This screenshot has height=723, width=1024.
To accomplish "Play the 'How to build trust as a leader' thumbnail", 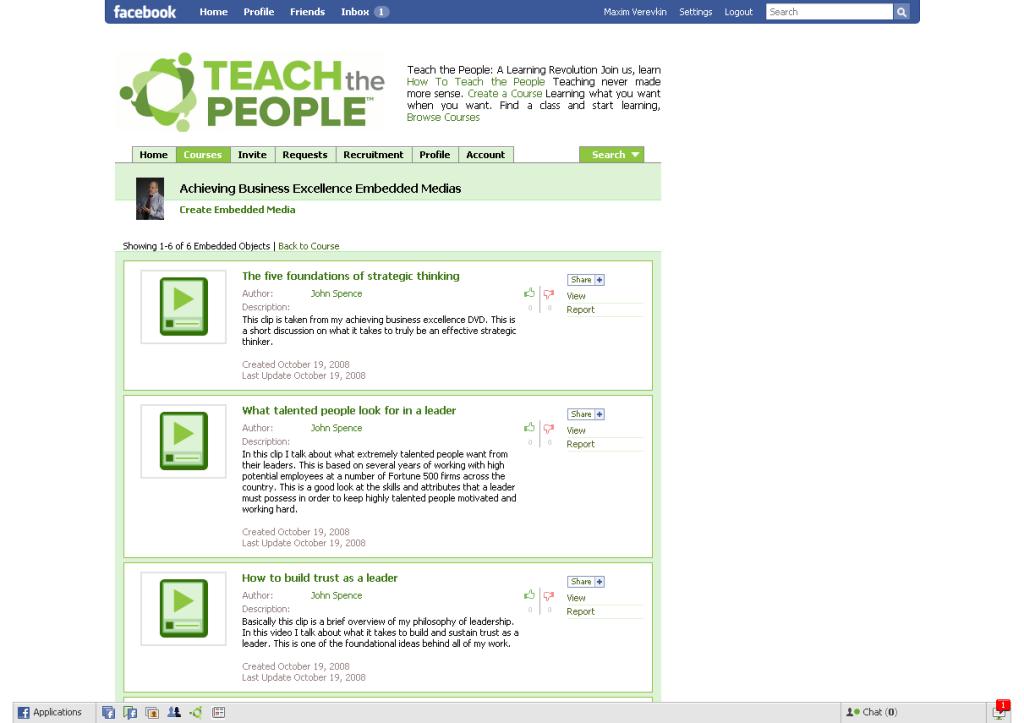I will click(184, 608).
